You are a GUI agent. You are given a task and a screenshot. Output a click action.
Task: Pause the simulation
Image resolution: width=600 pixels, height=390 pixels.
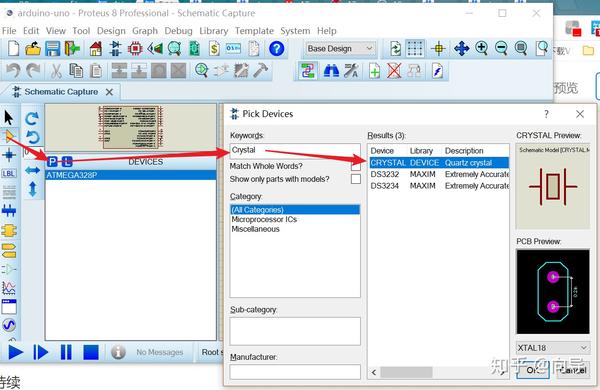pyautogui.click(x=66, y=352)
